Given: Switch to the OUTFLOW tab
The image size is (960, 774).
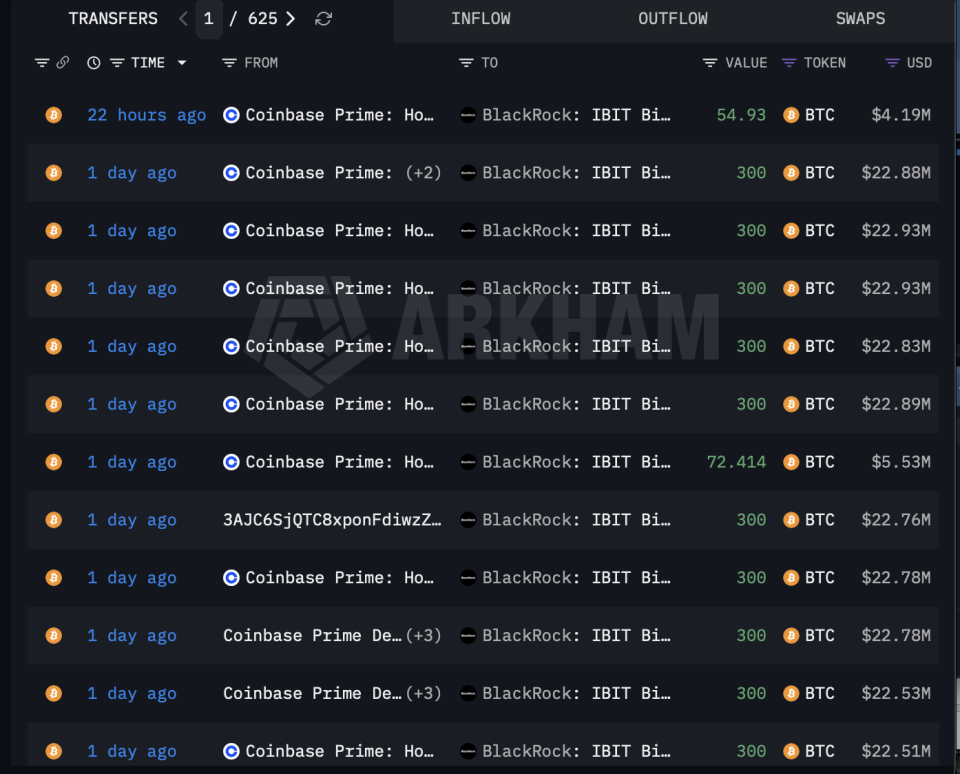Looking at the screenshot, I should pyautogui.click(x=672, y=19).
